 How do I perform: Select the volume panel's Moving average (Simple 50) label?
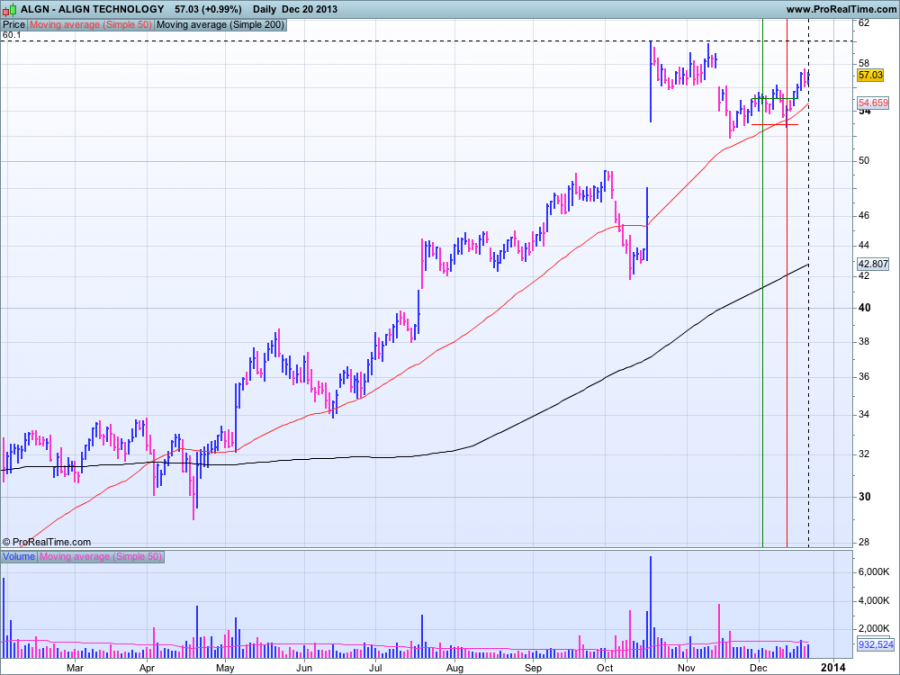[x=100, y=556]
